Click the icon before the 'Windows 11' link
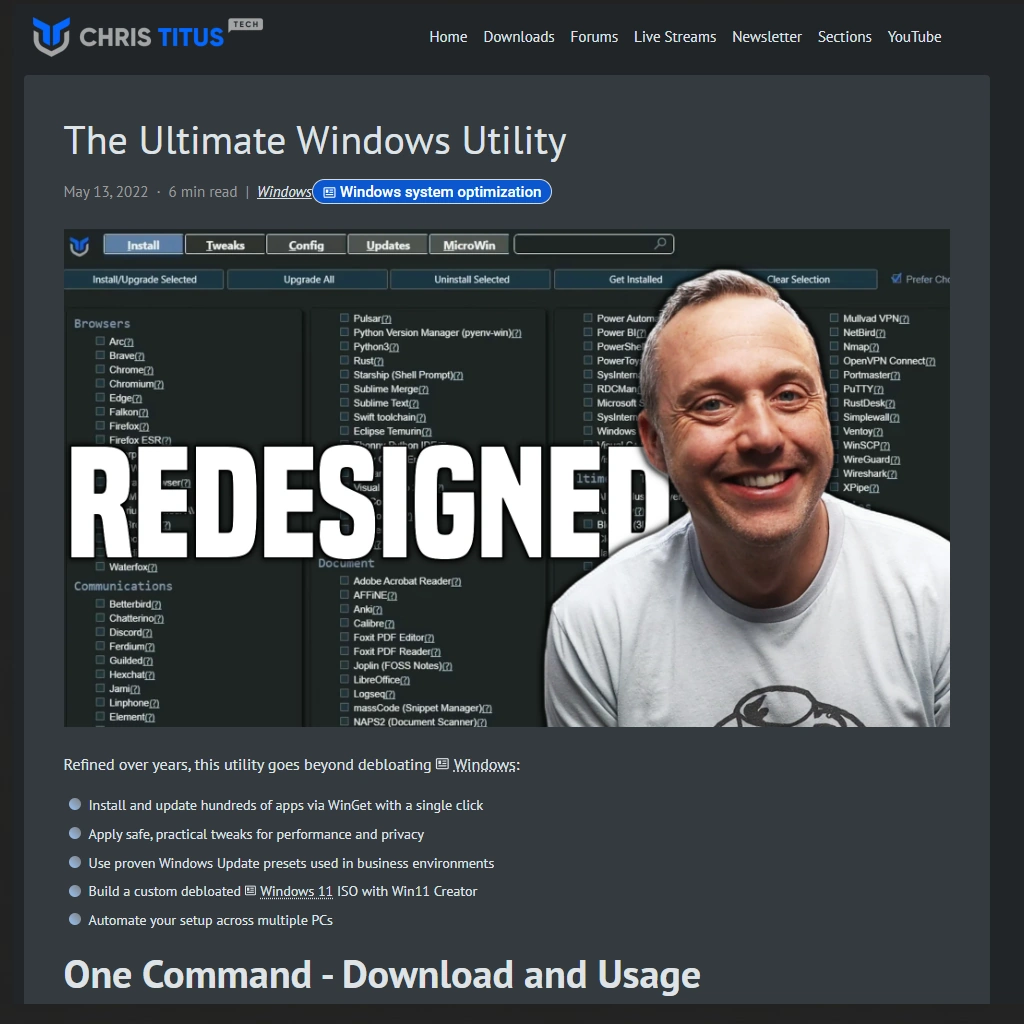Image resolution: width=1024 pixels, height=1024 pixels. (x=250, y=891)
